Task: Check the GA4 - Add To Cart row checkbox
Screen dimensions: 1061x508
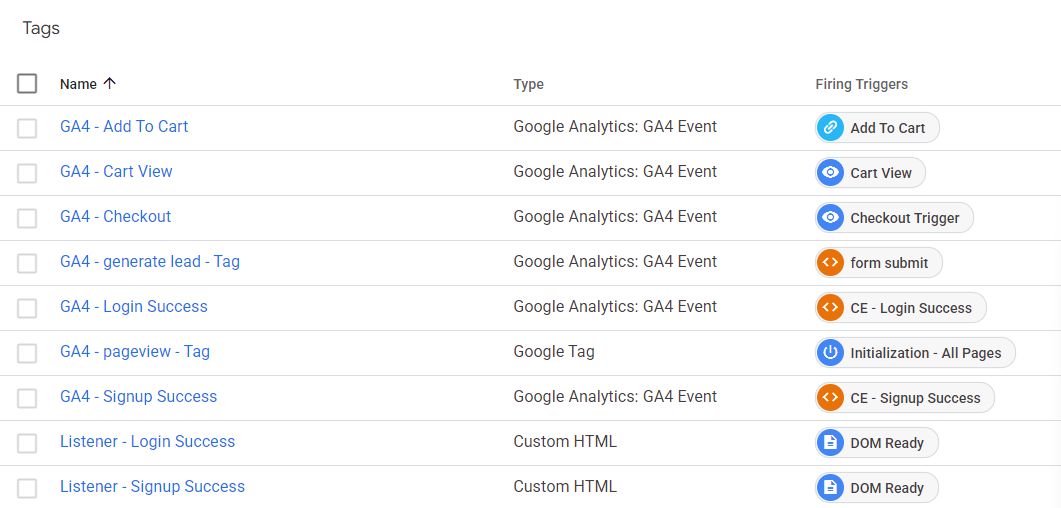Action: click(27, 128)
